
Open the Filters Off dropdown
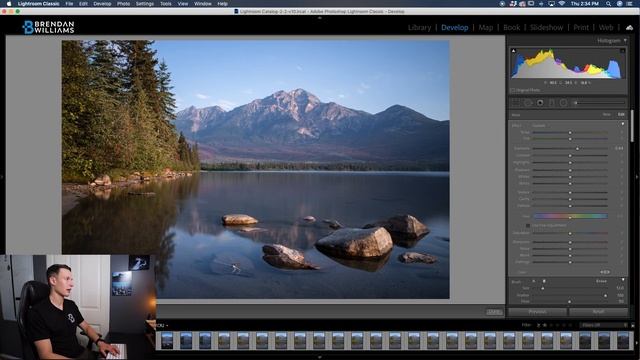coord(604,325)
